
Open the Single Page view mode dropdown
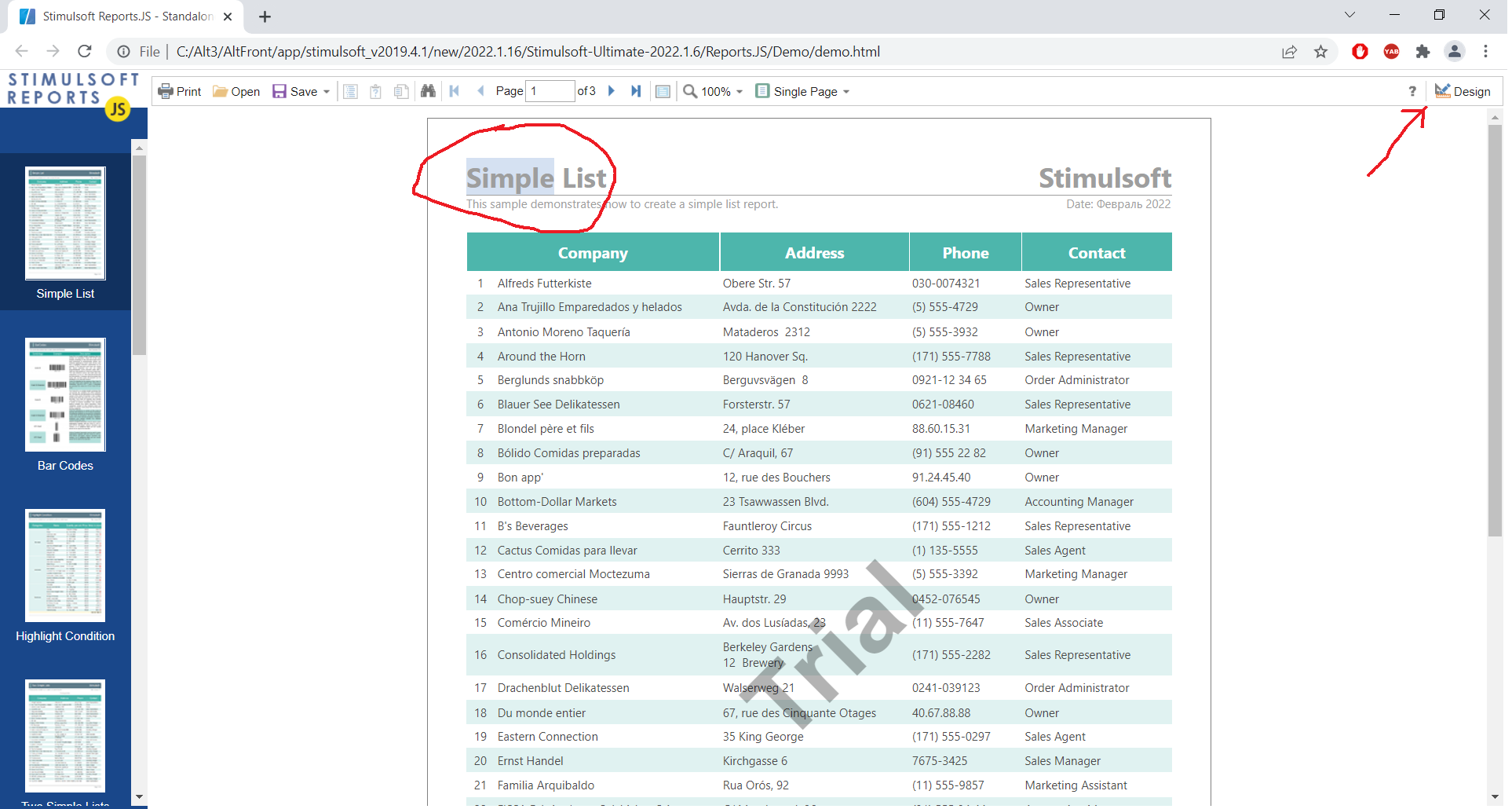(x=802, y=91)
